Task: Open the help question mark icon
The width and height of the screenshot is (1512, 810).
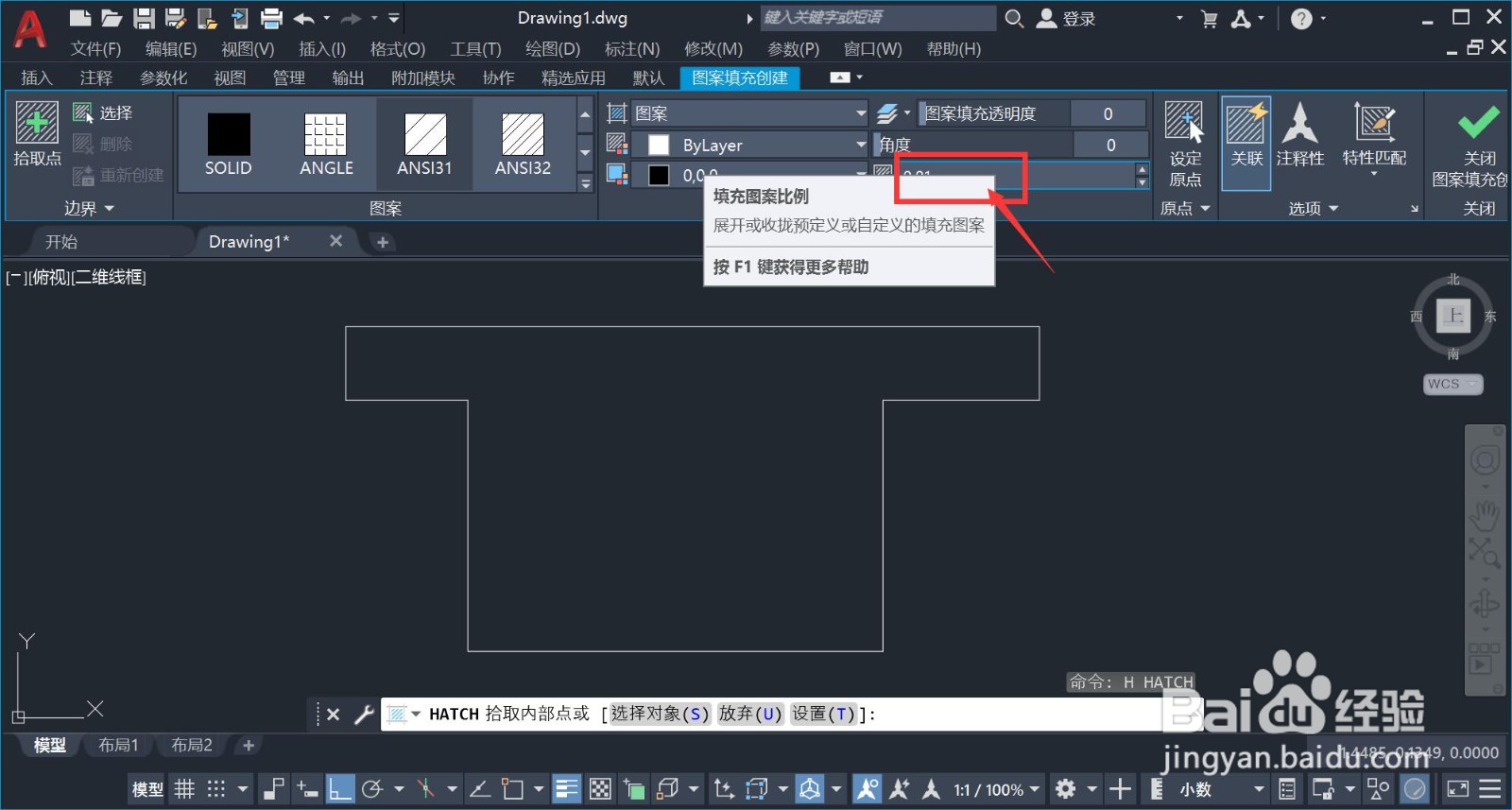Action: [1301, 18]
